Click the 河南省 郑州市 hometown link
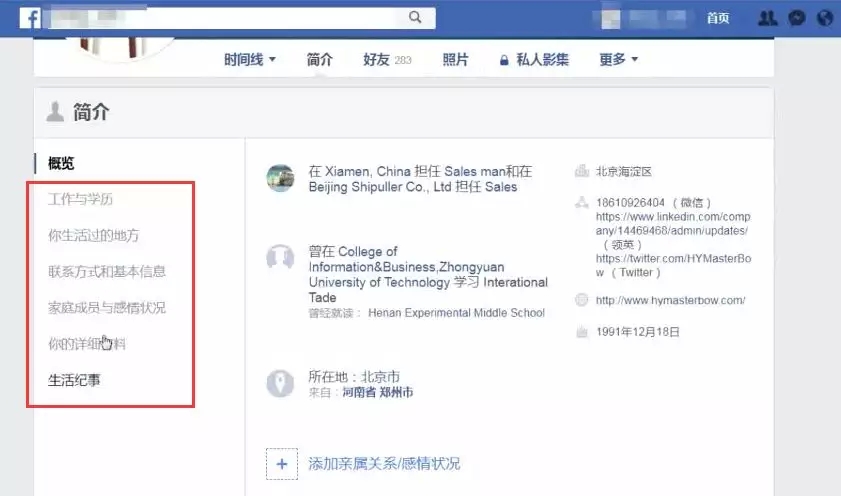The image size is (841, 496). (378, 393)
